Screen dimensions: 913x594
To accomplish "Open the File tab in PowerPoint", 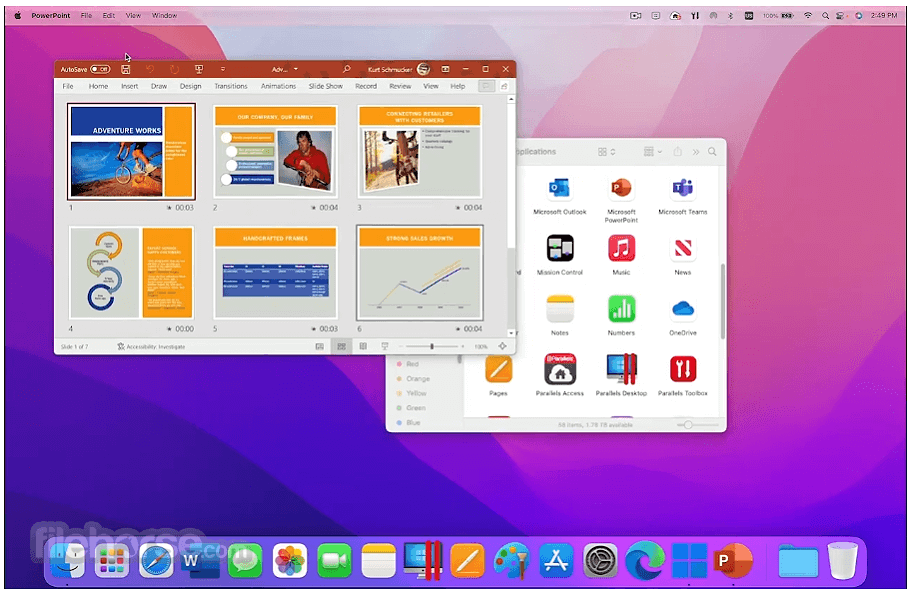I will coord(68,86).
